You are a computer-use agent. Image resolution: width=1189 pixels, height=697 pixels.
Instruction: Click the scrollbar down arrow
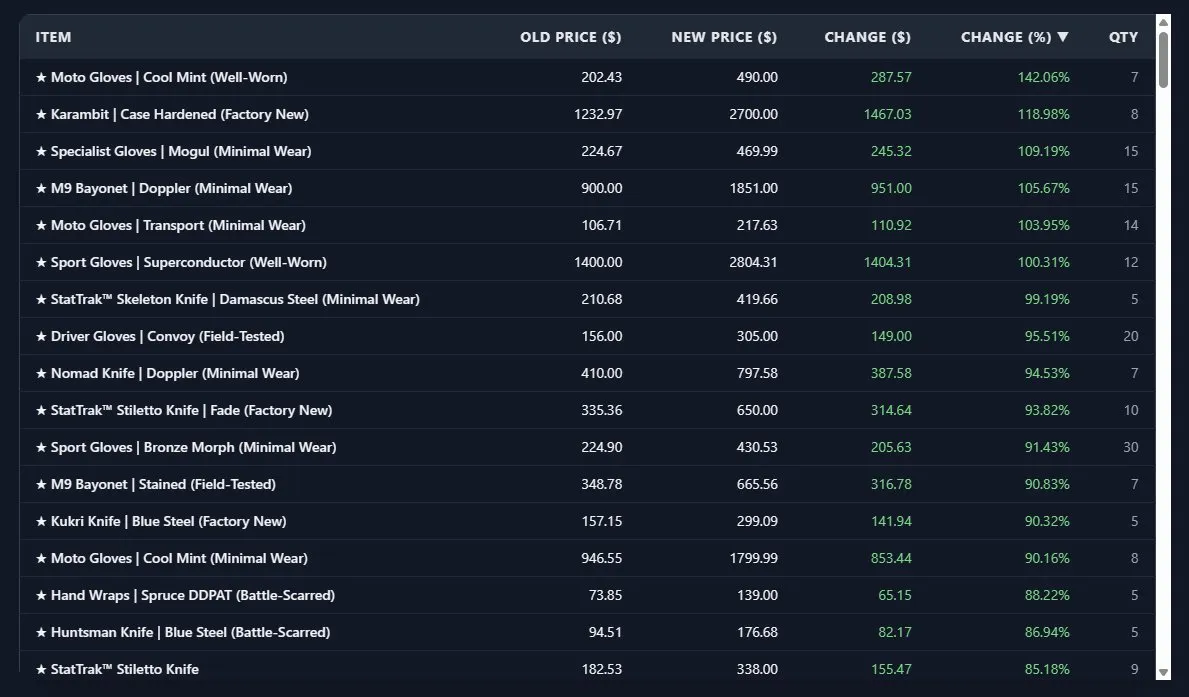[x=1163, y=672]
